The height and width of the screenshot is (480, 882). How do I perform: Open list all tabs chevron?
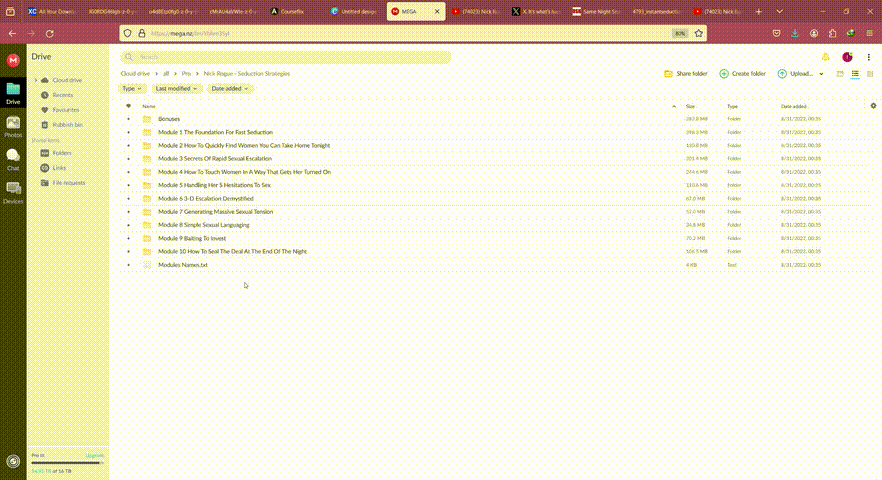[x=780, y=11]
